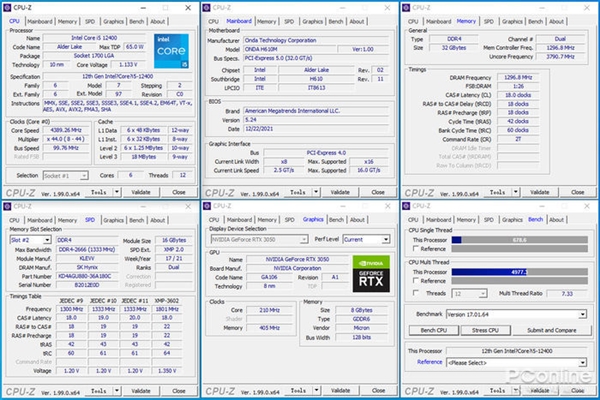Click the Close button in the Memory tab window
Viewport: 600px width, 400px height.
tap(578, 192)
